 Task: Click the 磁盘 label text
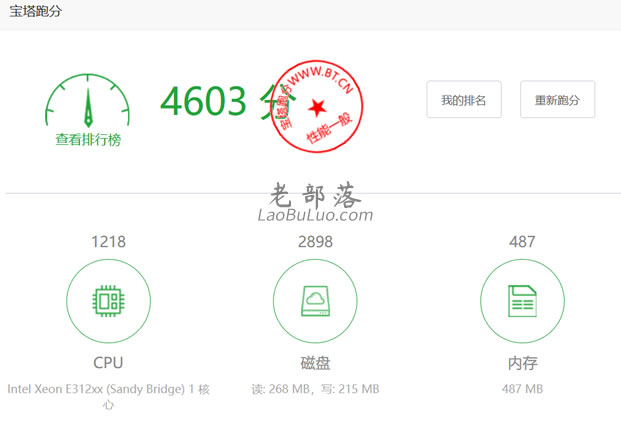click(x=315, y=363)
